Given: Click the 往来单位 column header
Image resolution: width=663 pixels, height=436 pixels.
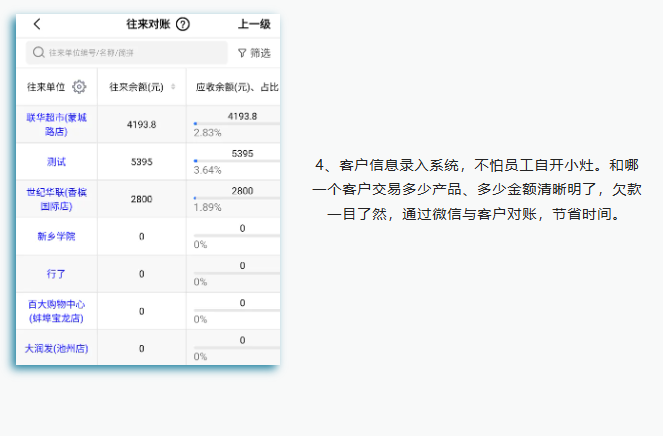Looking at the screenshot, I should (46, 87).
